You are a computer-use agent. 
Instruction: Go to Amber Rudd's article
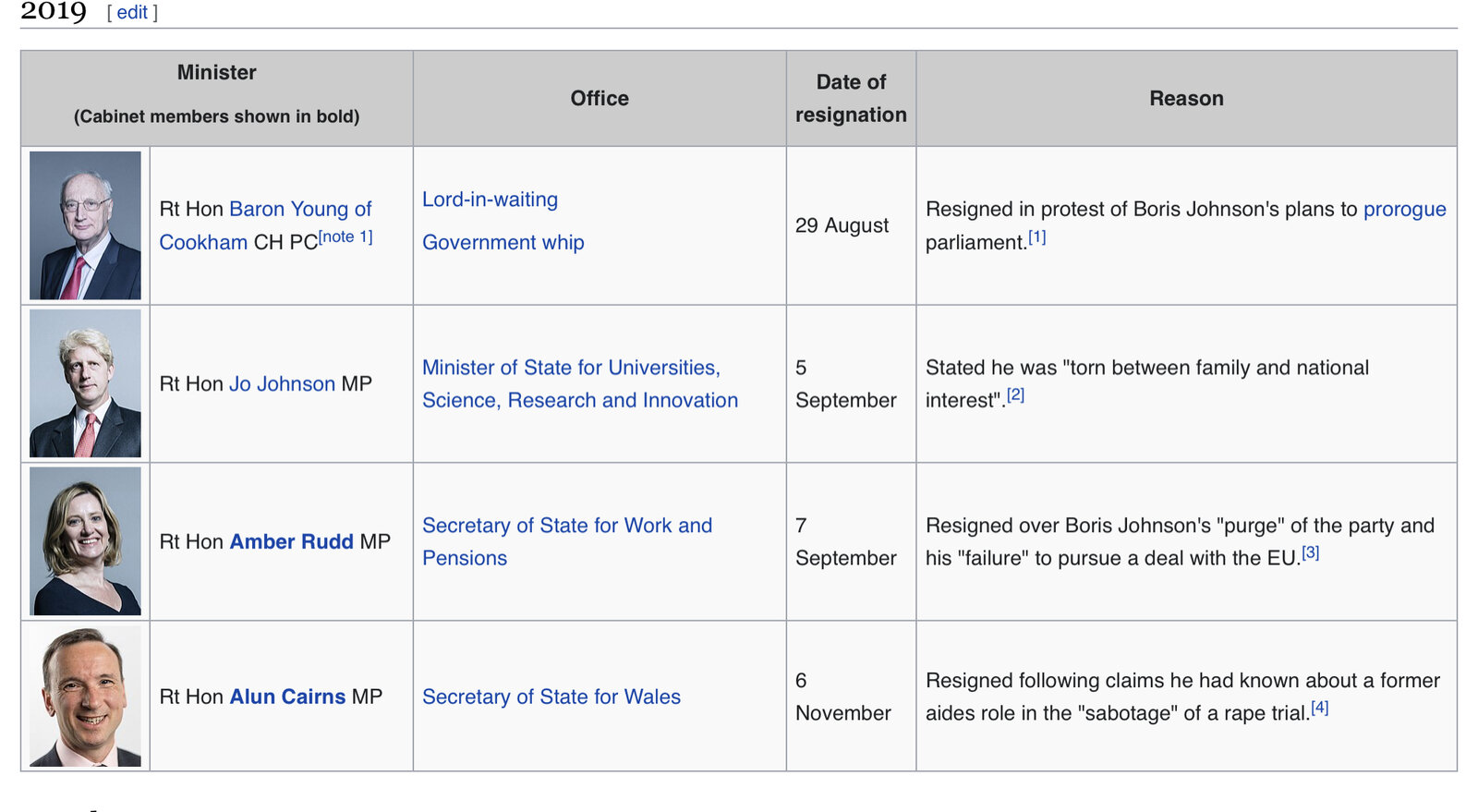291,541
